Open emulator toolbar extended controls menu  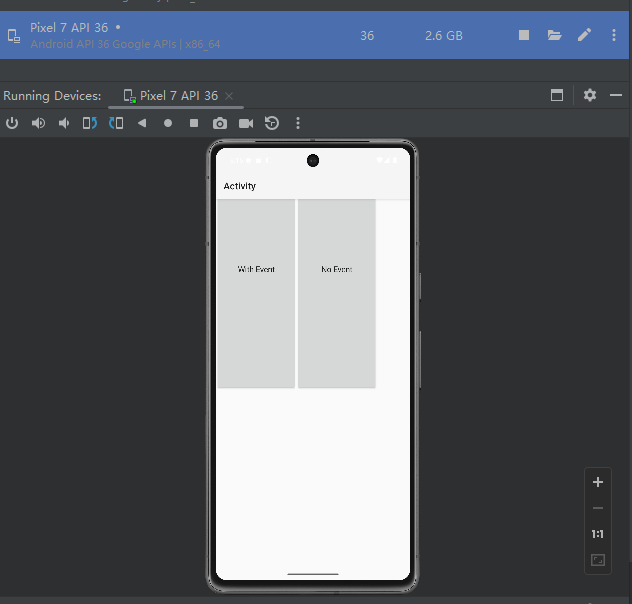(298, 123)
